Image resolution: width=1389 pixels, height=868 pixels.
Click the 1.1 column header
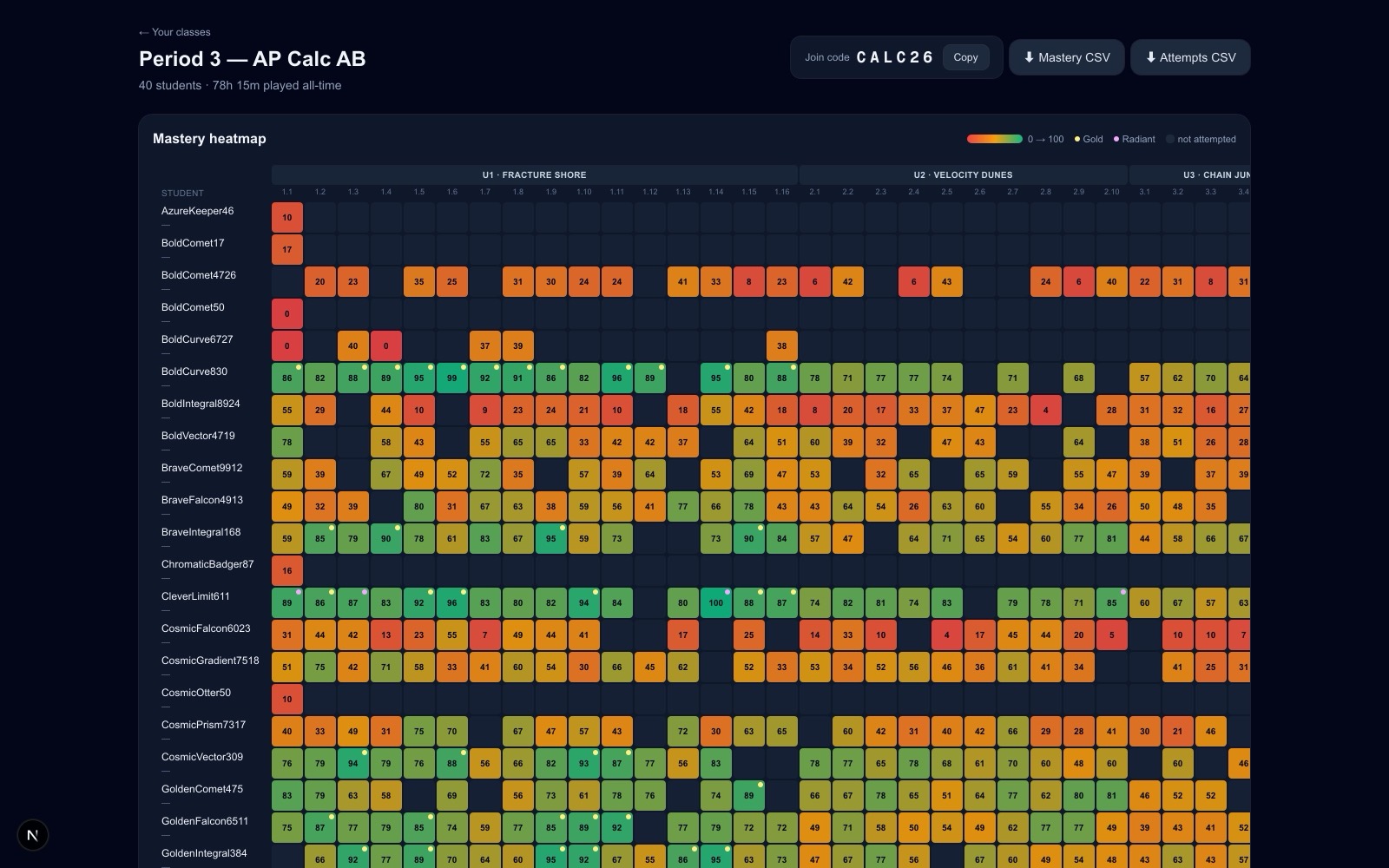point(287,192)
